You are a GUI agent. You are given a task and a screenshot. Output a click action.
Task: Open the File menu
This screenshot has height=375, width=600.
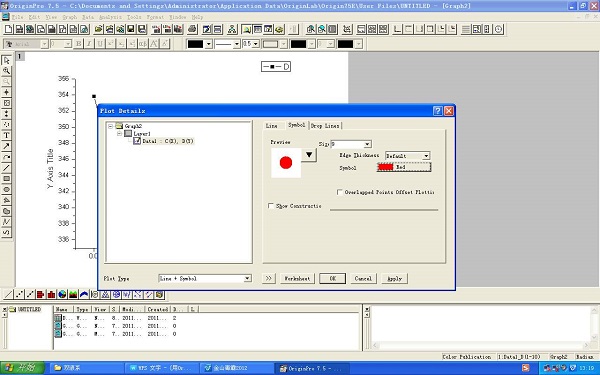[18, 17]
